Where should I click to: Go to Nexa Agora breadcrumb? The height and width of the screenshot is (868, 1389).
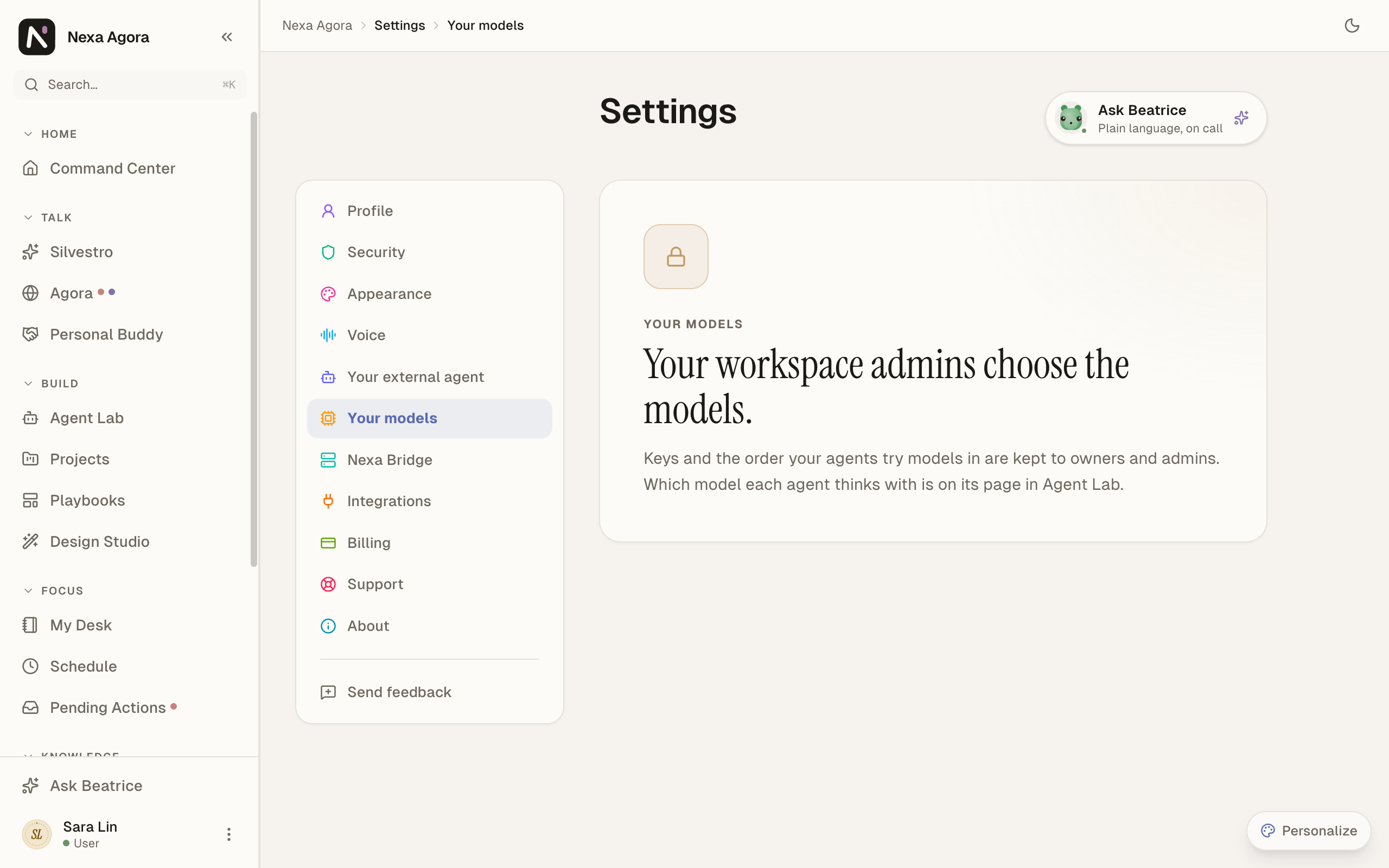[x=317, y=25]
